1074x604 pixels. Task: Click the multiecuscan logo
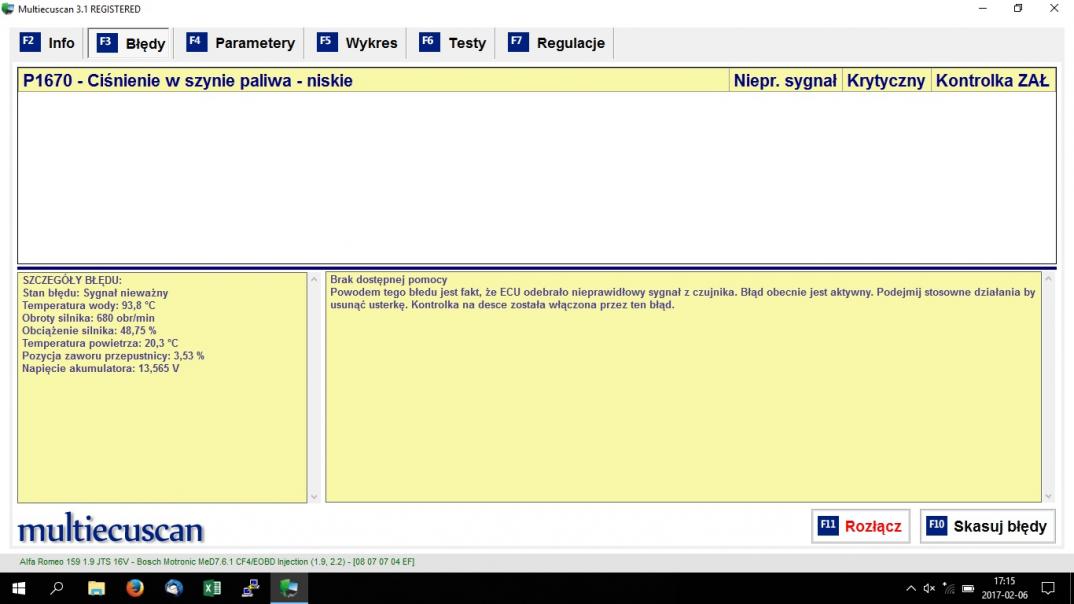pos(110,528)
